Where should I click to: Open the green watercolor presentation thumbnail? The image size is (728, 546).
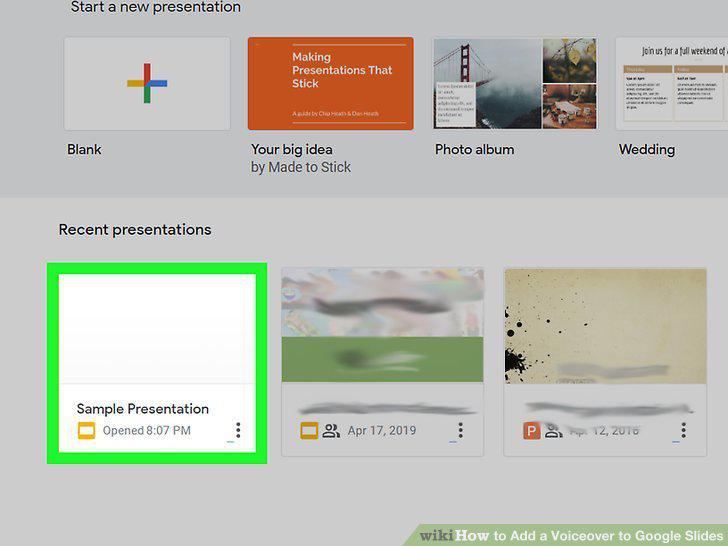pyautogui.click(x=383, y=325)
